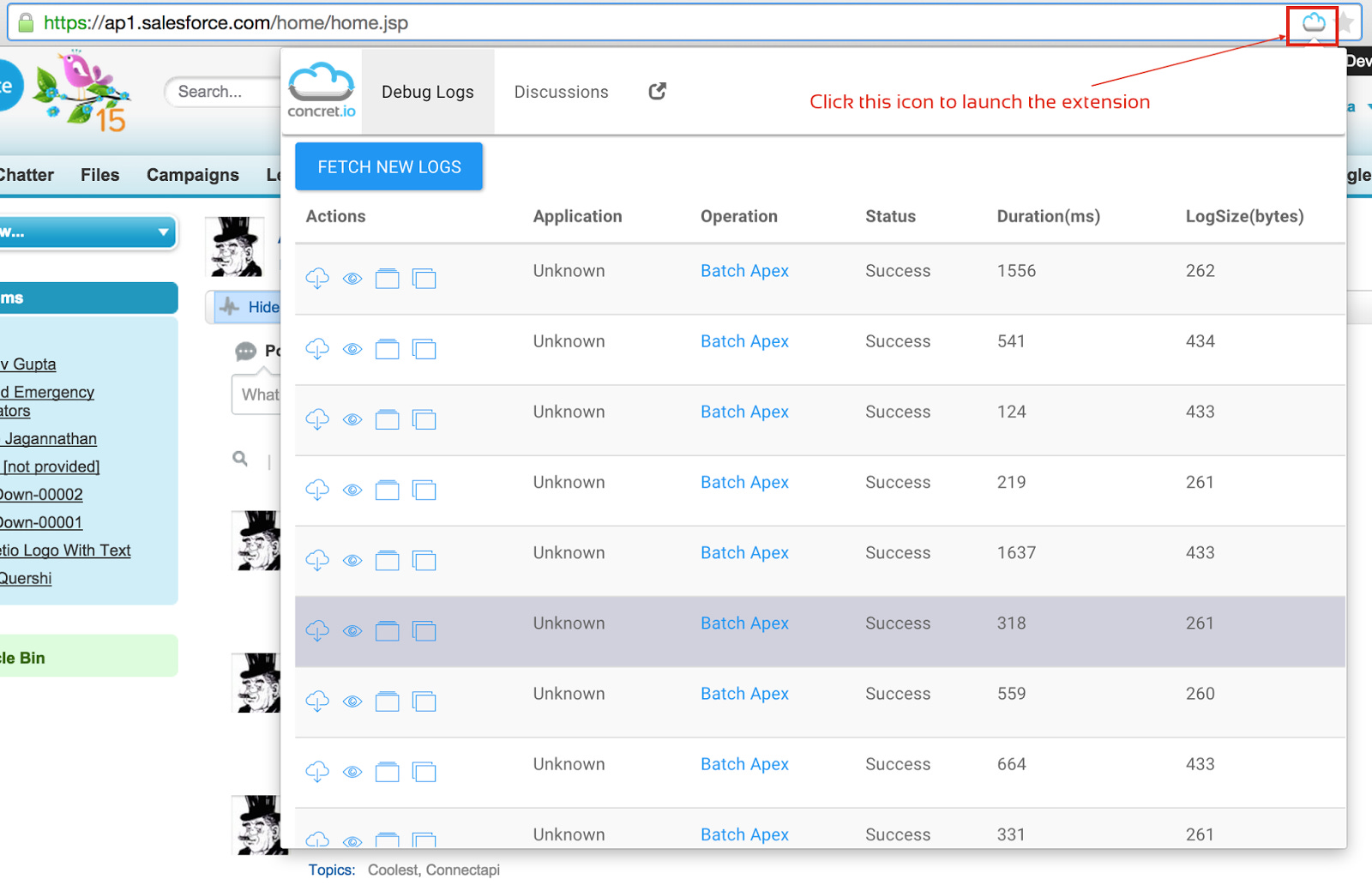
Task: Open the Recycle Bin sidebar link
Action: (x=23, y=658)
